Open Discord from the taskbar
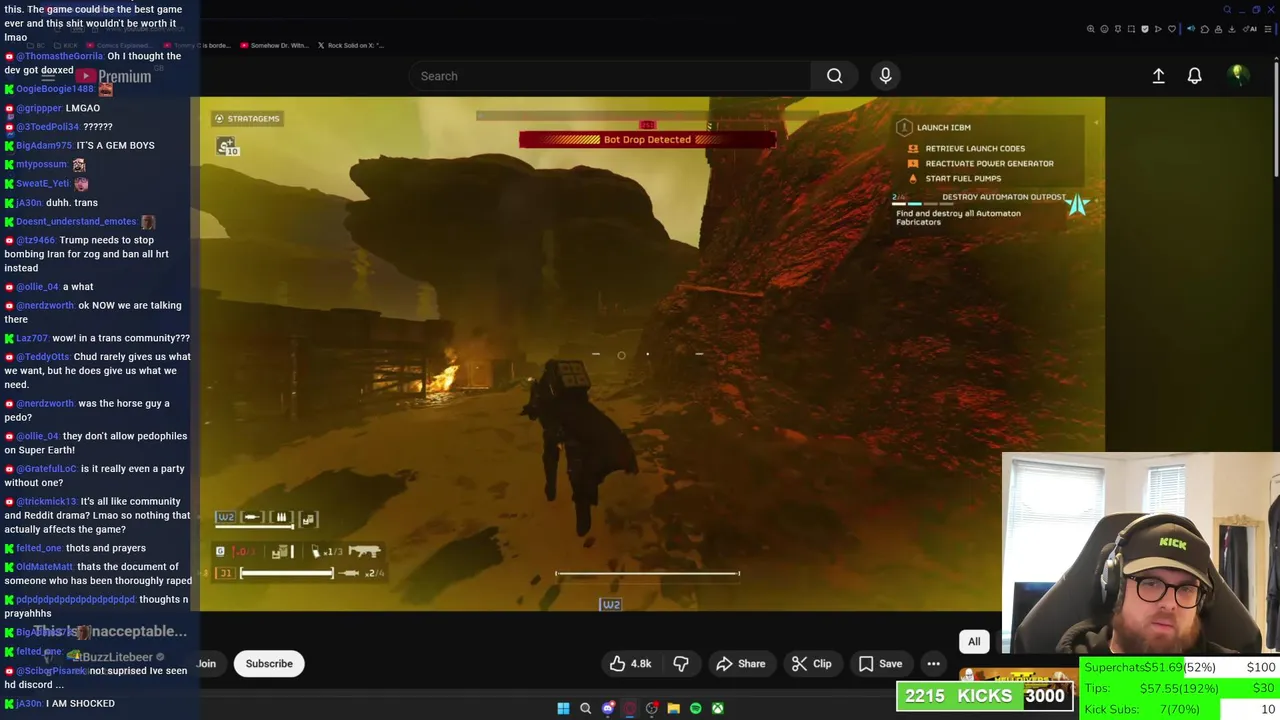The image size is (1280, 720). pos(607,709)
